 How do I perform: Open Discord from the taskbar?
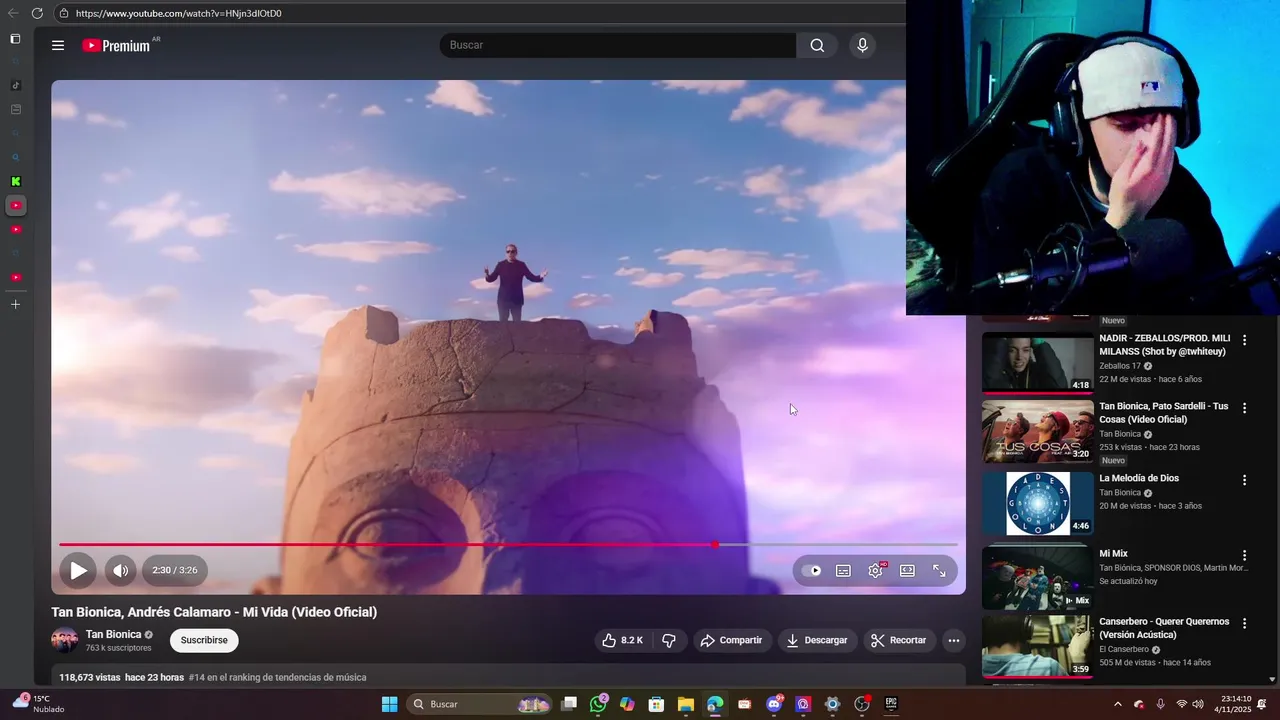pyautogui.click(x=773, y=704)
